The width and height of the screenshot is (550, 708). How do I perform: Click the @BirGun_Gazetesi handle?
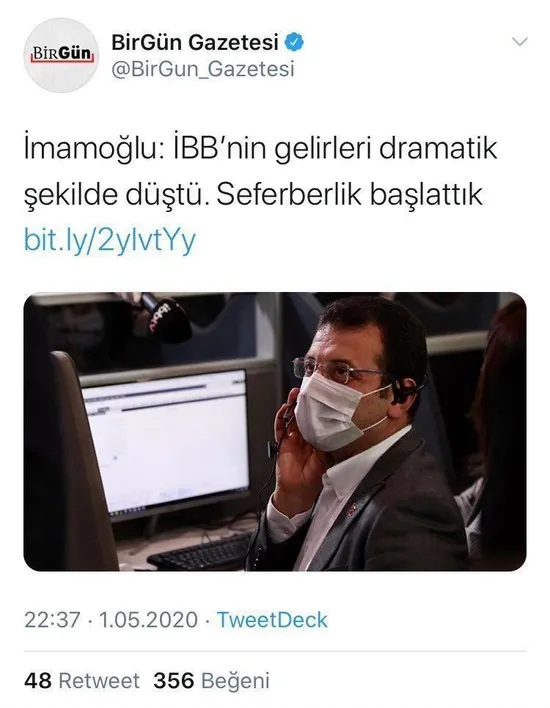tap(203, 69)
